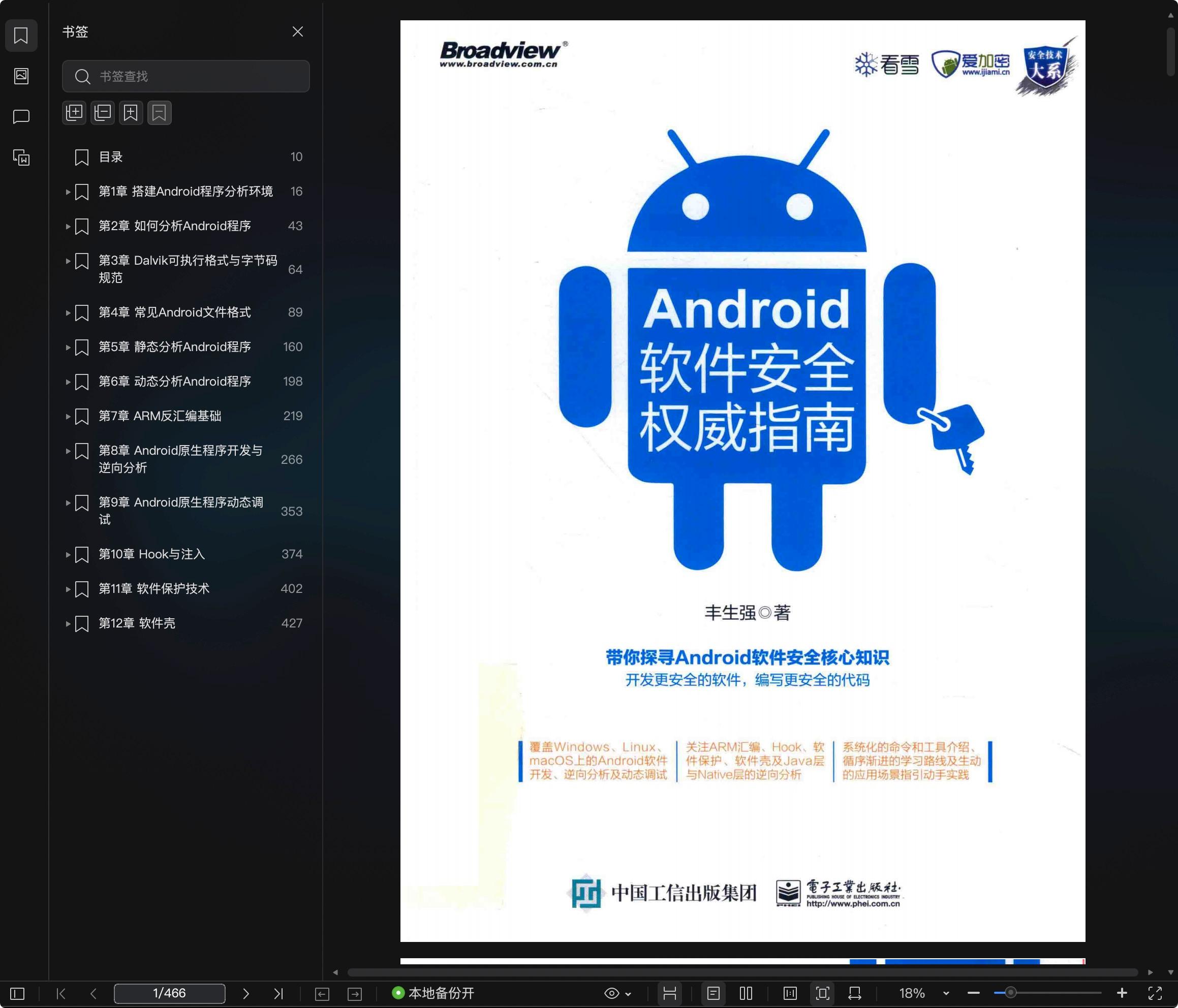The image size is (1178, 1008).
Task: Fit the page to its actual size
Action: (x=790, y=993)
